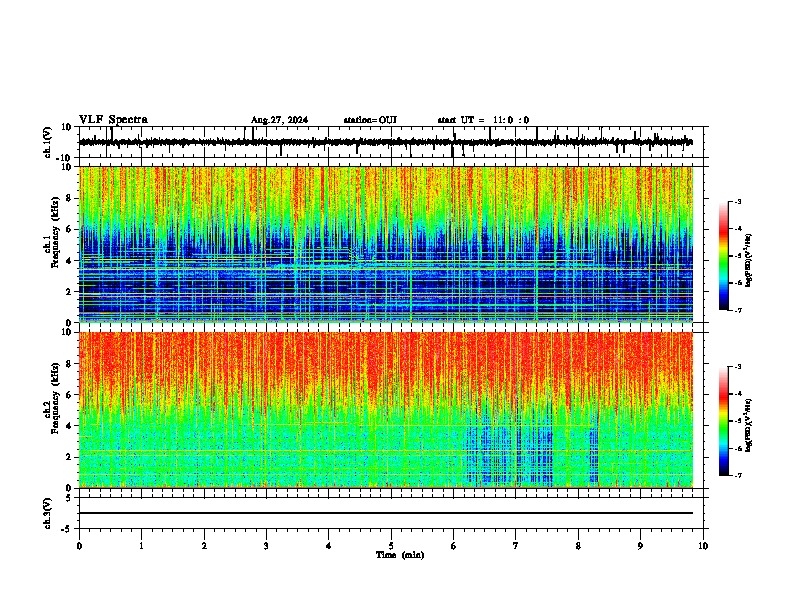The height and width of the screenshot is (612, 792).
Task: Click the "Time (min)" axis label
Action: (400, 555)
